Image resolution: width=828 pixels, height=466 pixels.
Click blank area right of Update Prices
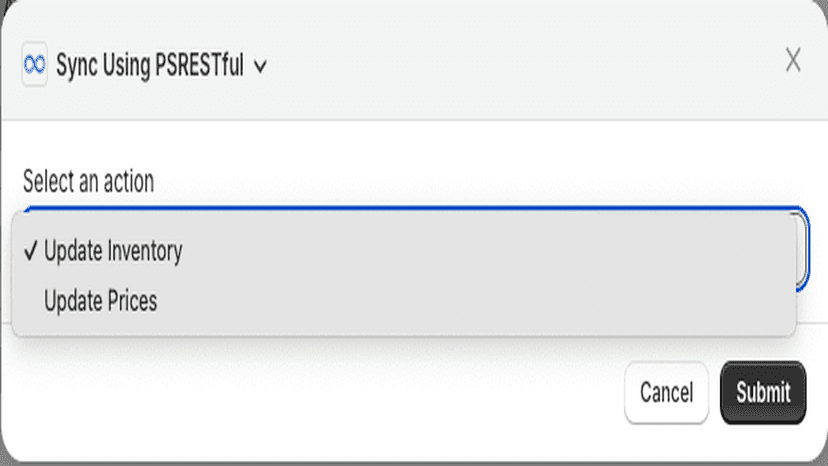point(475,301)
